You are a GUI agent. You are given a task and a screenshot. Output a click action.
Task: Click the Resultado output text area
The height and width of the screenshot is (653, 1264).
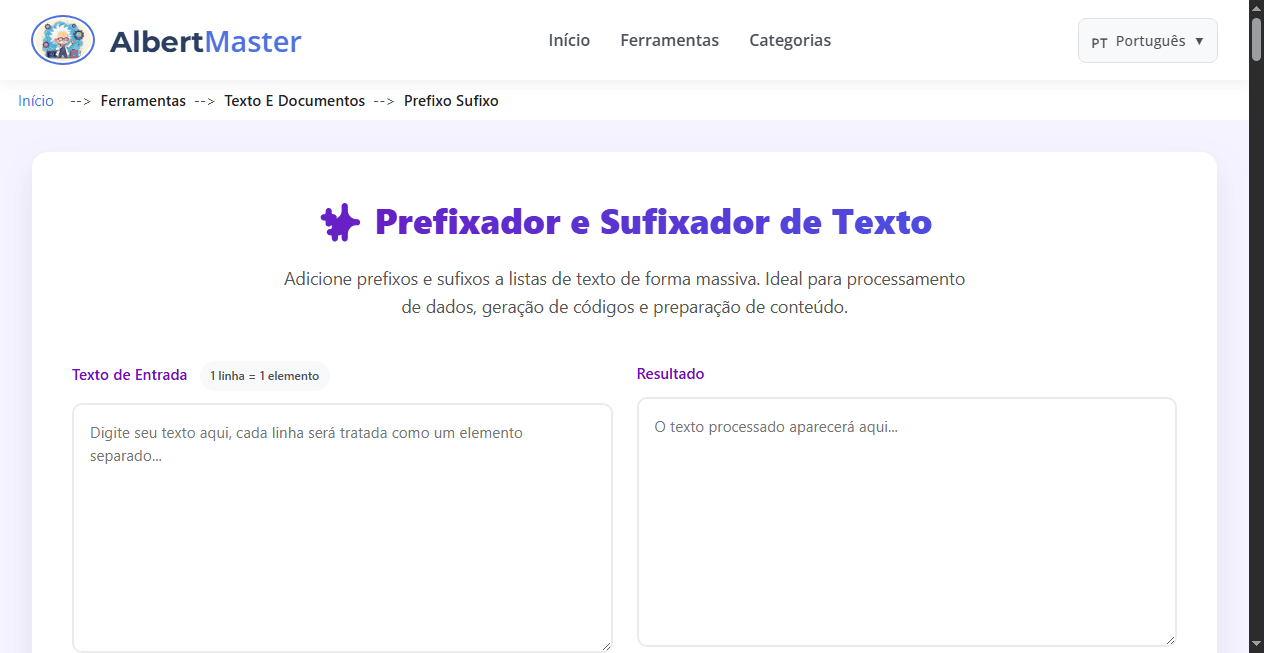[x=906, y=520]
